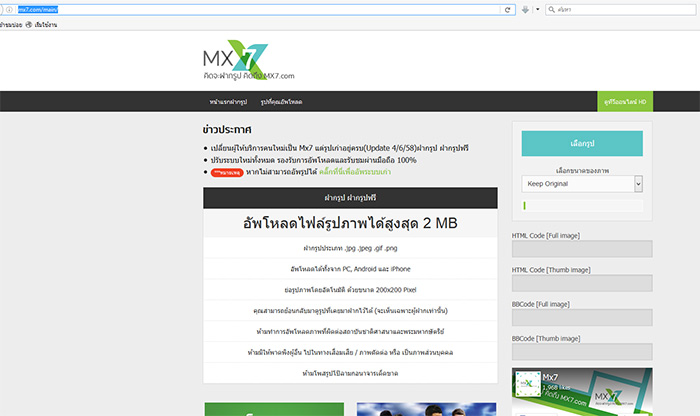Click the magnifier icon in search box

[551, 9]
